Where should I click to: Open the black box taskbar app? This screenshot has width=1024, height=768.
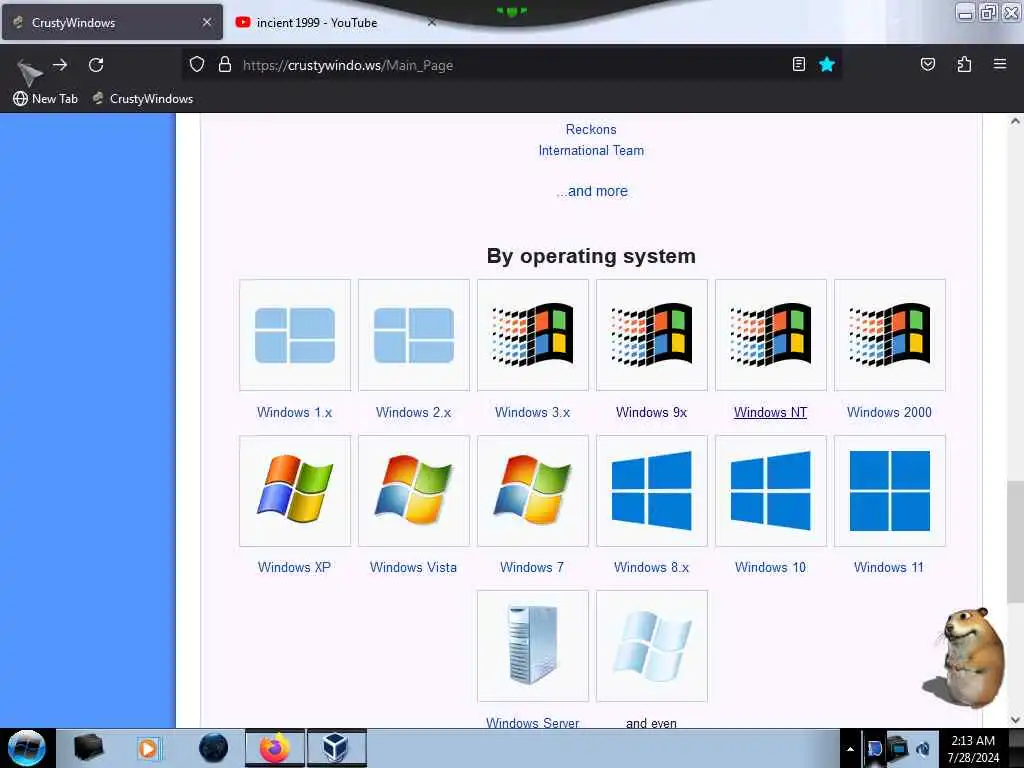(88, 748)
